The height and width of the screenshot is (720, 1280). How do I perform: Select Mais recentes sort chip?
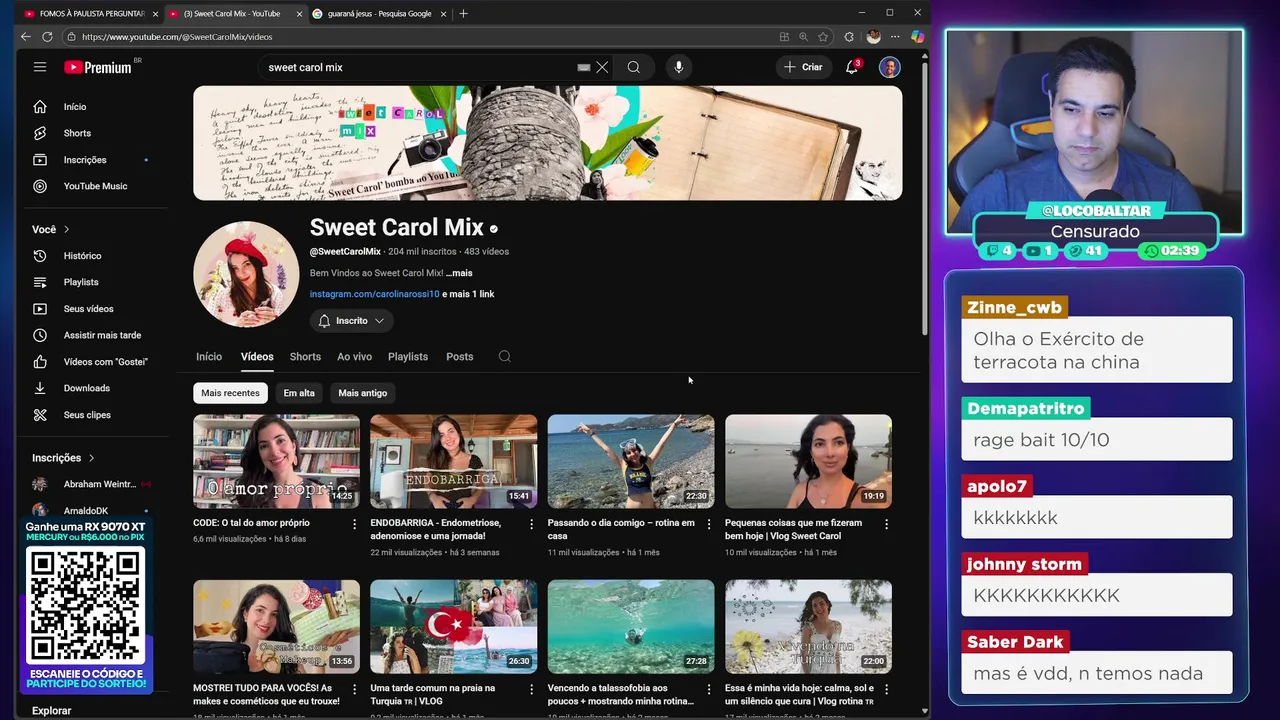point(230,393)
